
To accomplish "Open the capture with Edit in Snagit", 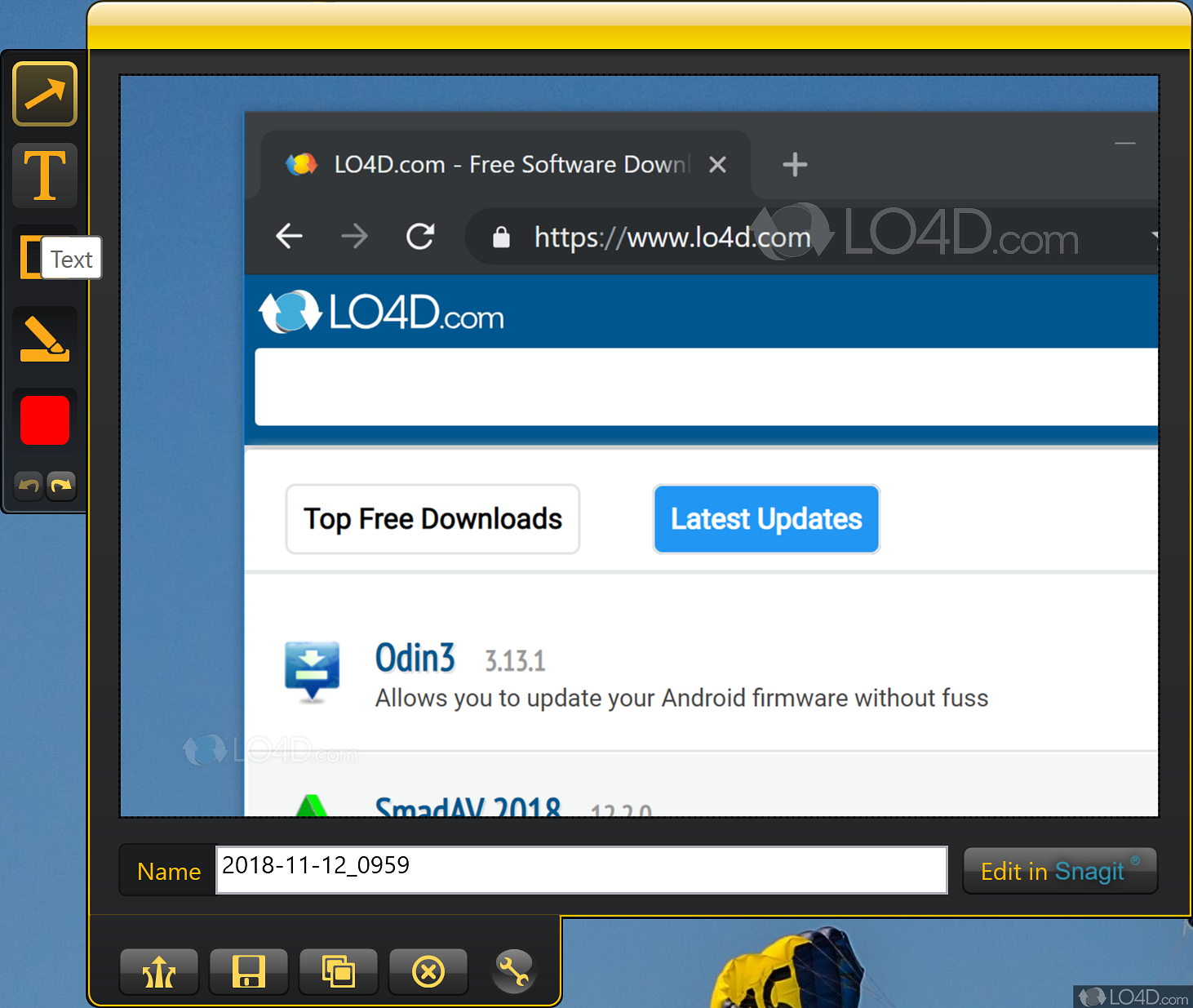I will (1060, 871).
